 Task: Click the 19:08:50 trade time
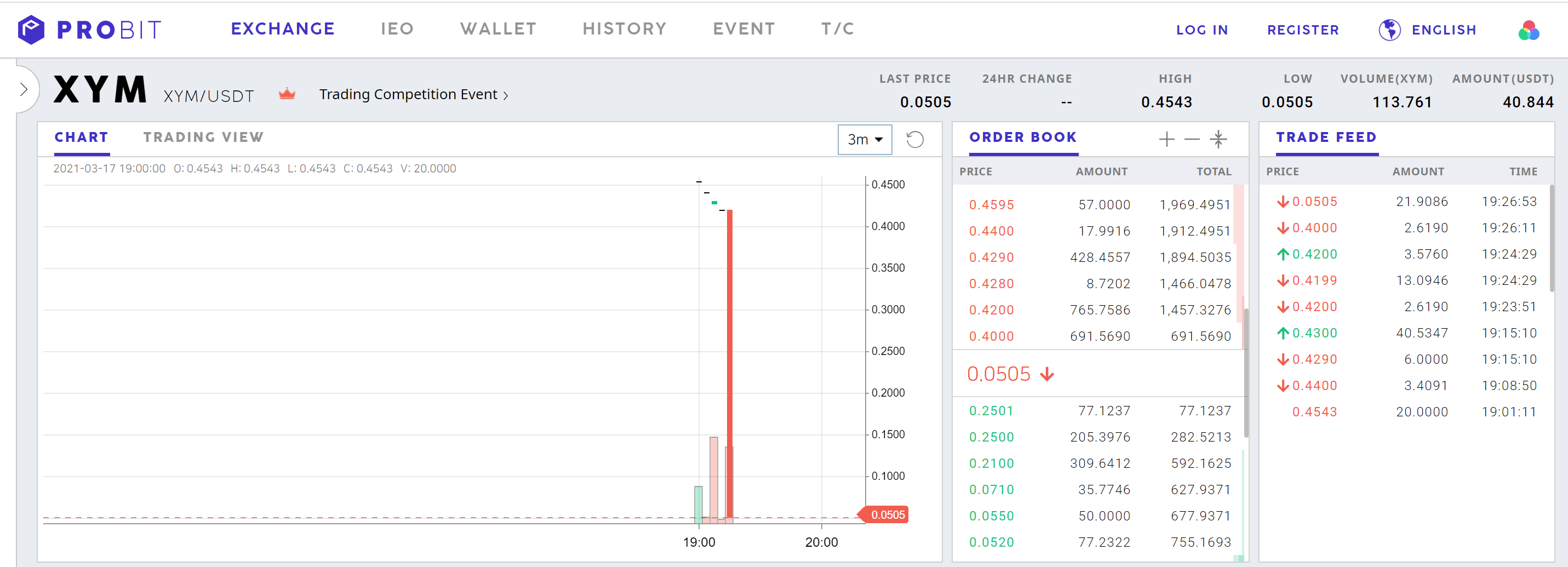point(1509,386)
